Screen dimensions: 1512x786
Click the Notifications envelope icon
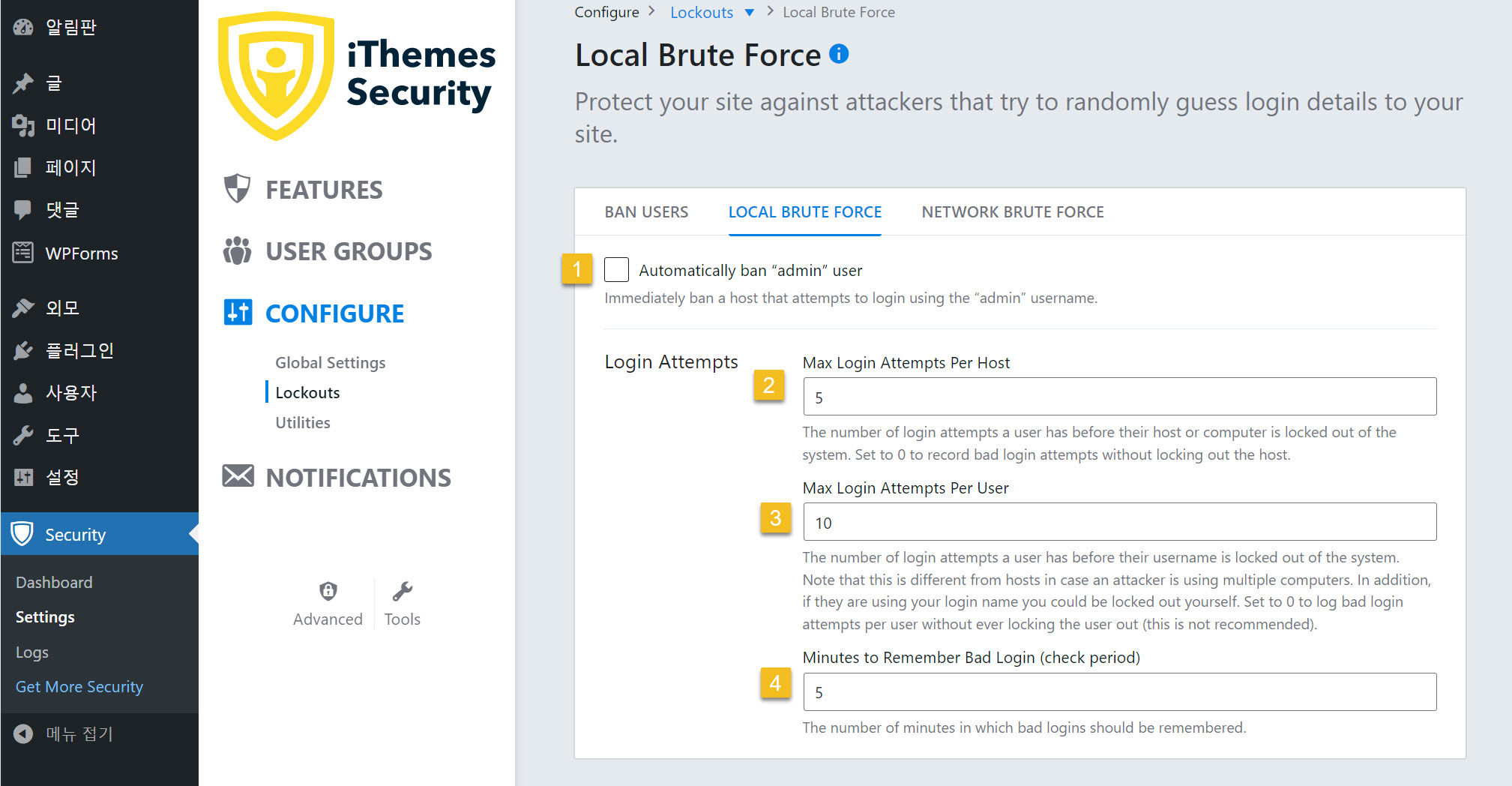pos(238,475)
